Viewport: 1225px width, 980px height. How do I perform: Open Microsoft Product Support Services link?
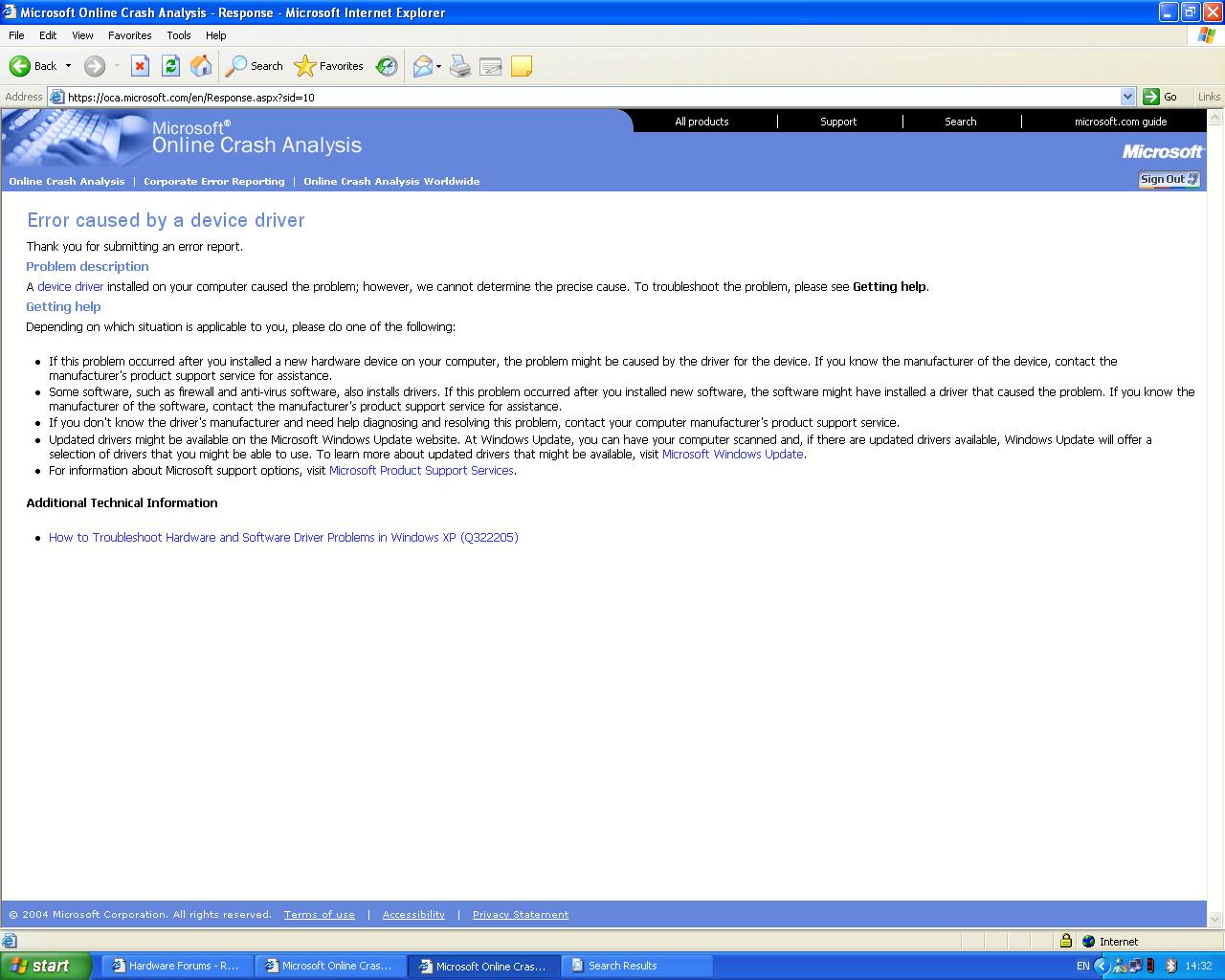pyautogui.click(x=421, y=470)
